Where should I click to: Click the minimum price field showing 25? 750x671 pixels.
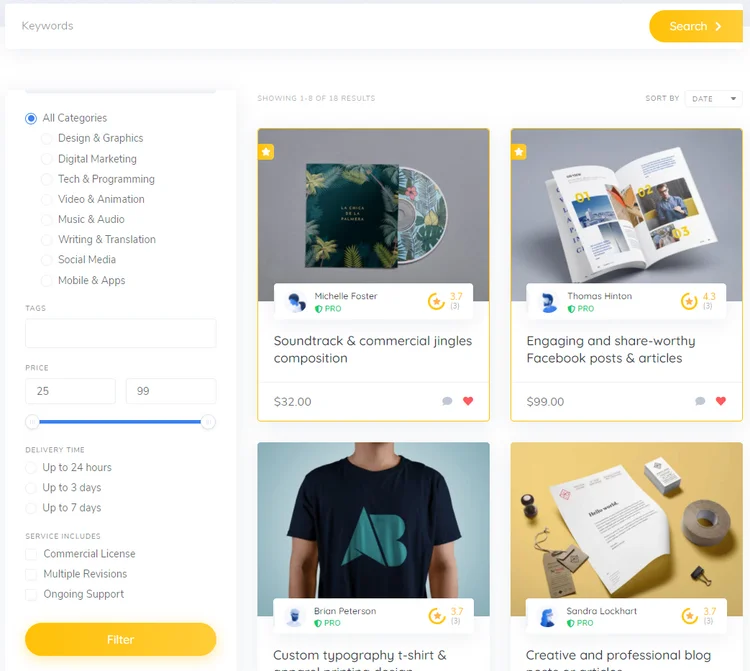[x=70, y=391]
